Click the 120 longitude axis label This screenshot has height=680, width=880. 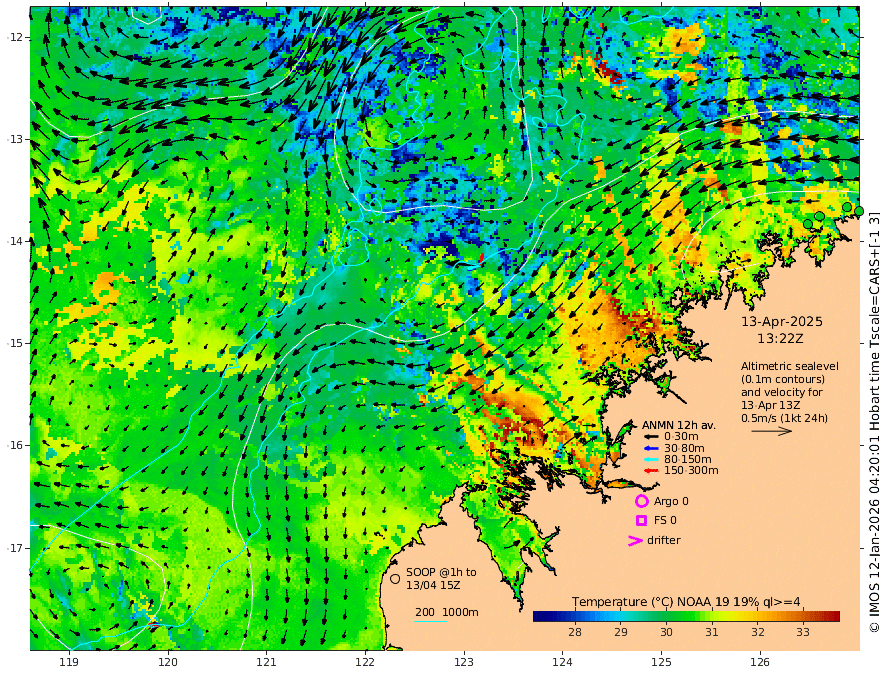(168, 663)
